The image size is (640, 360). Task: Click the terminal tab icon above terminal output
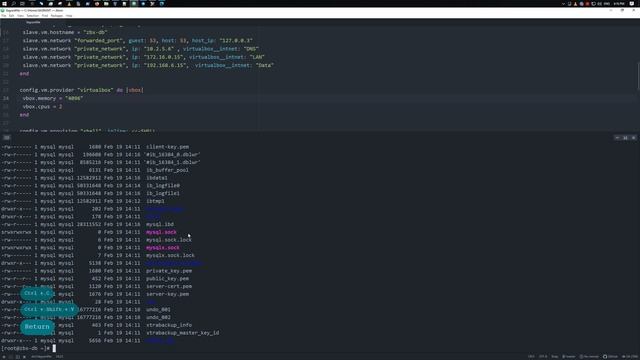[x=7, y=138]
